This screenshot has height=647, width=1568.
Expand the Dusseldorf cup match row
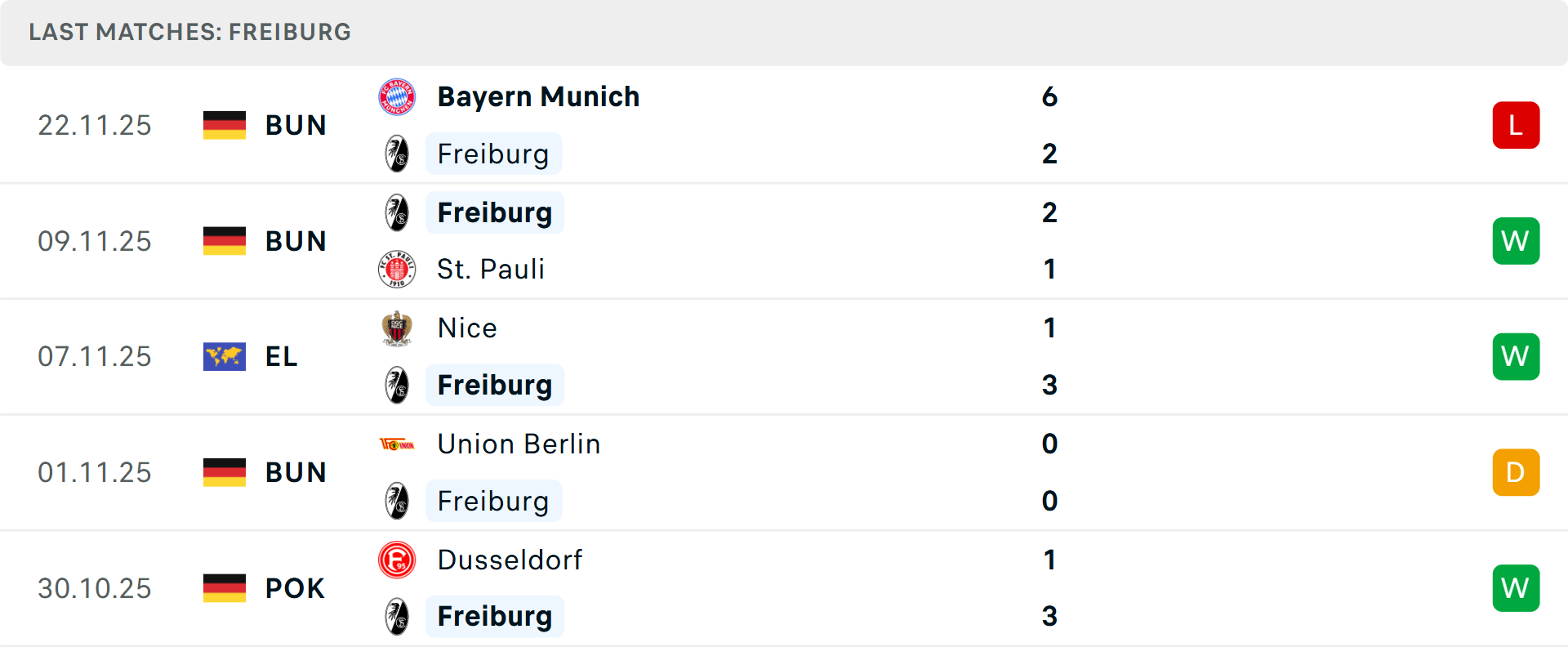tap(784, 587)
